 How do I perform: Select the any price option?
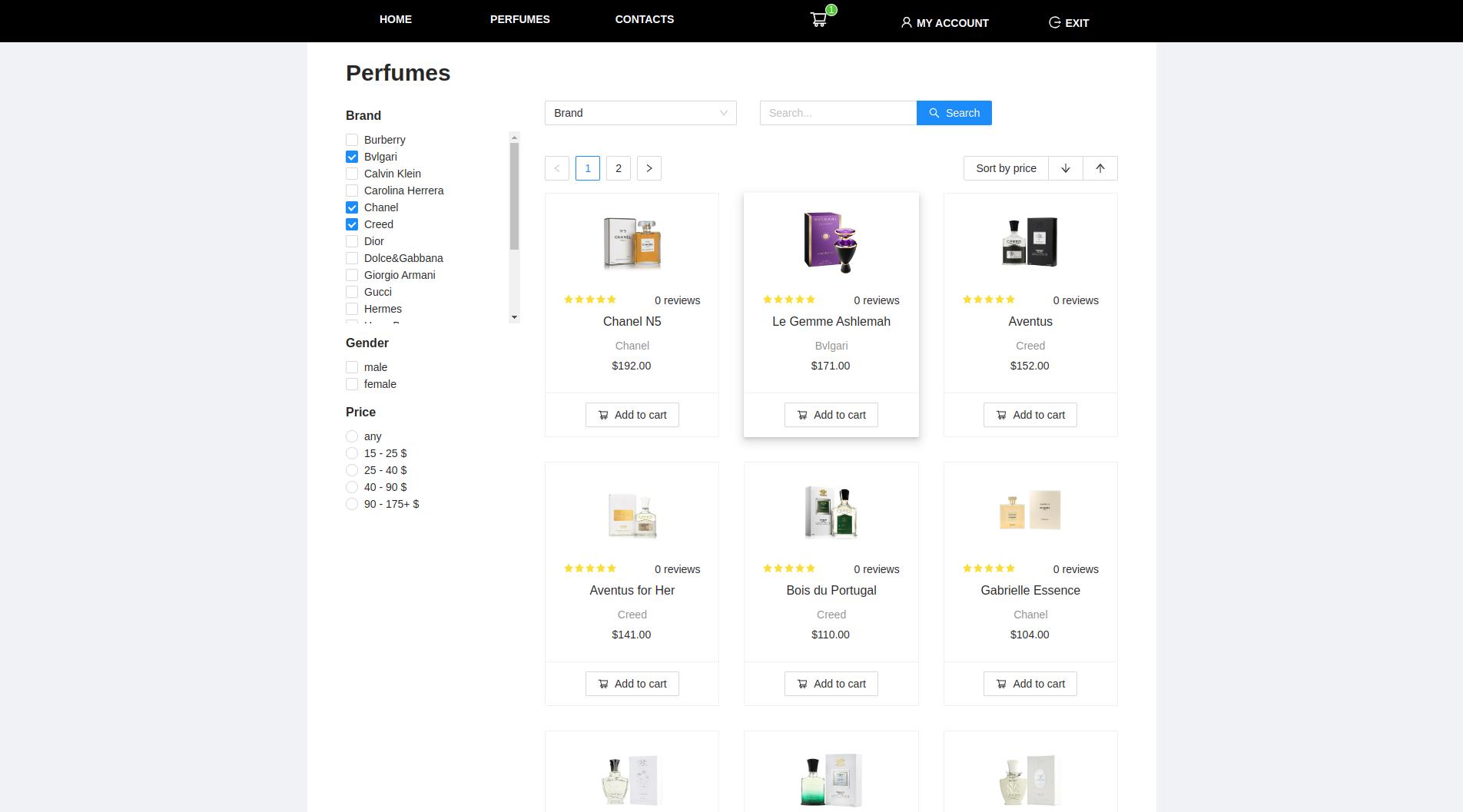[352, 436]
